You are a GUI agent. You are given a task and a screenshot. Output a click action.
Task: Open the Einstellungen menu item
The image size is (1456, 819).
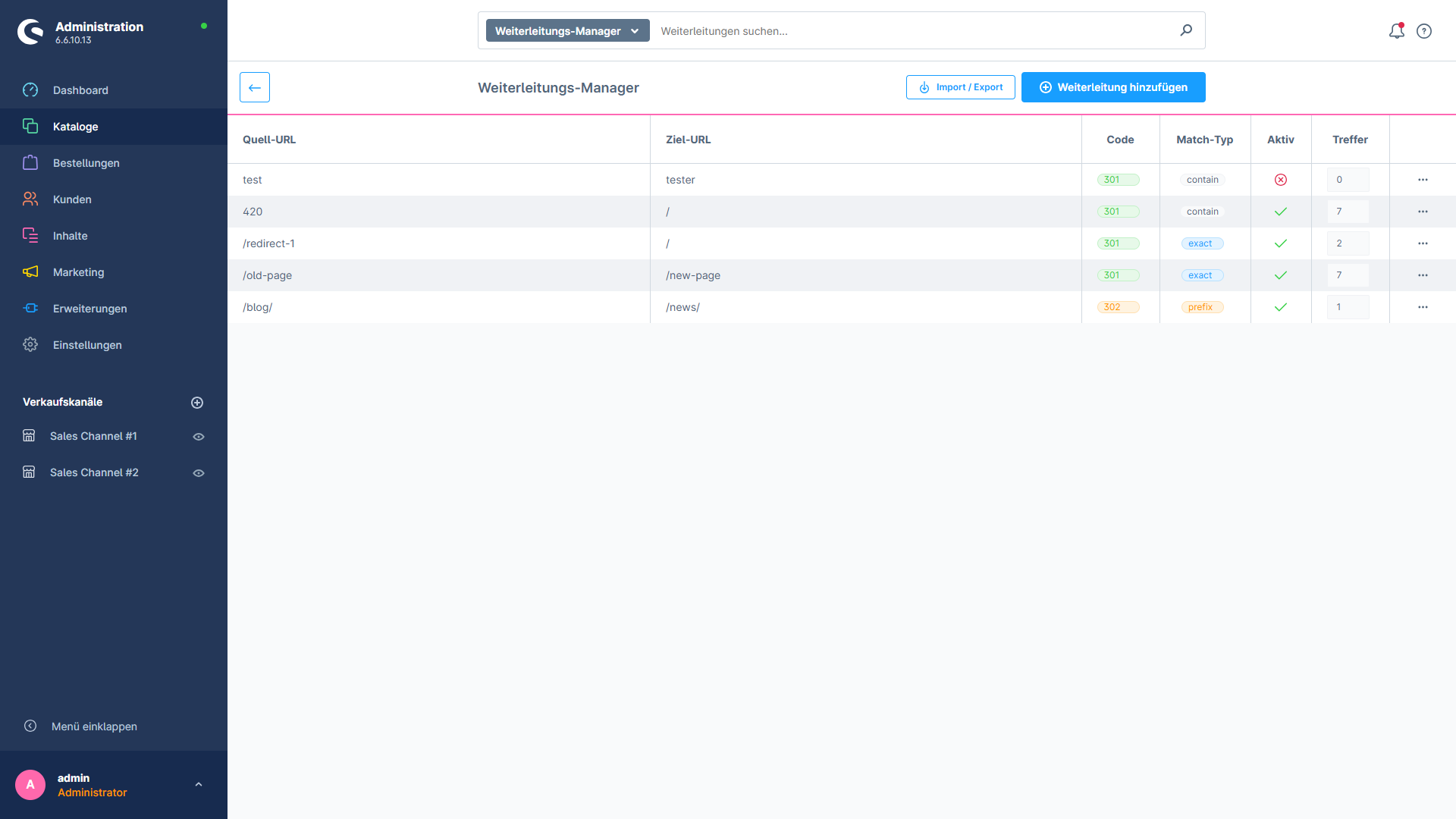tap(114, 345)
